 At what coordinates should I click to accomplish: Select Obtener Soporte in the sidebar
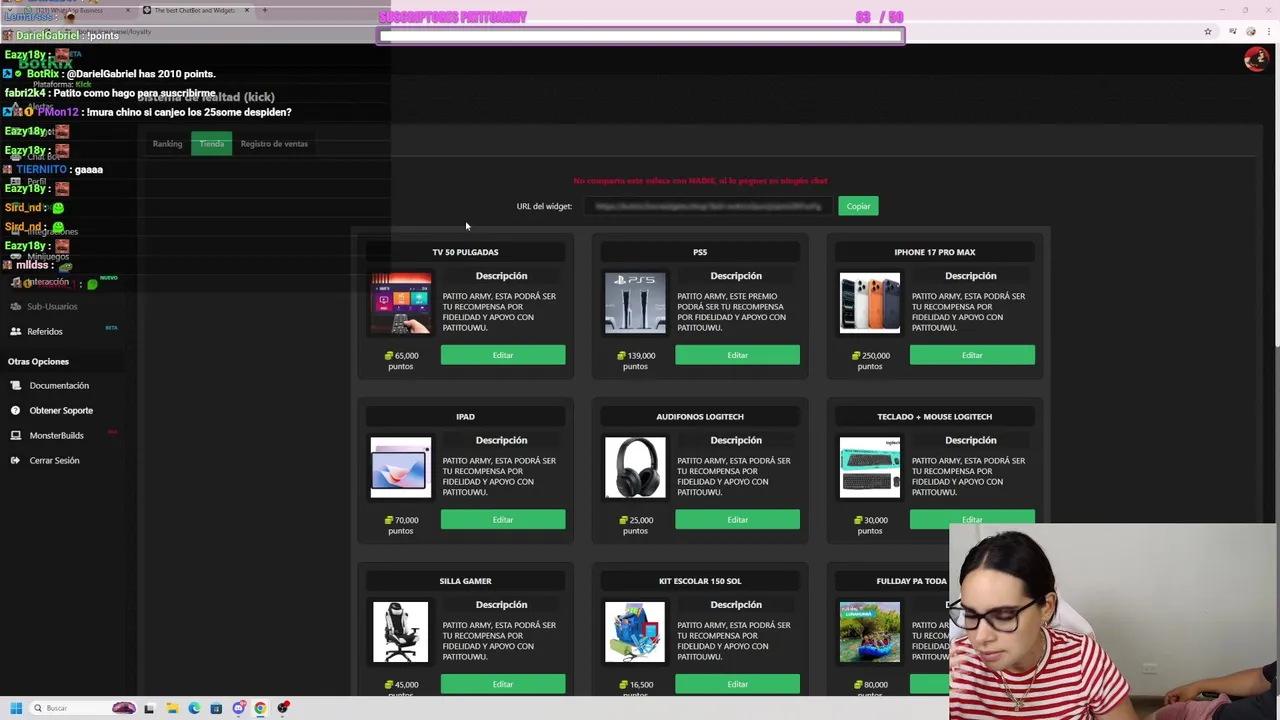click(x=61, y=410)
